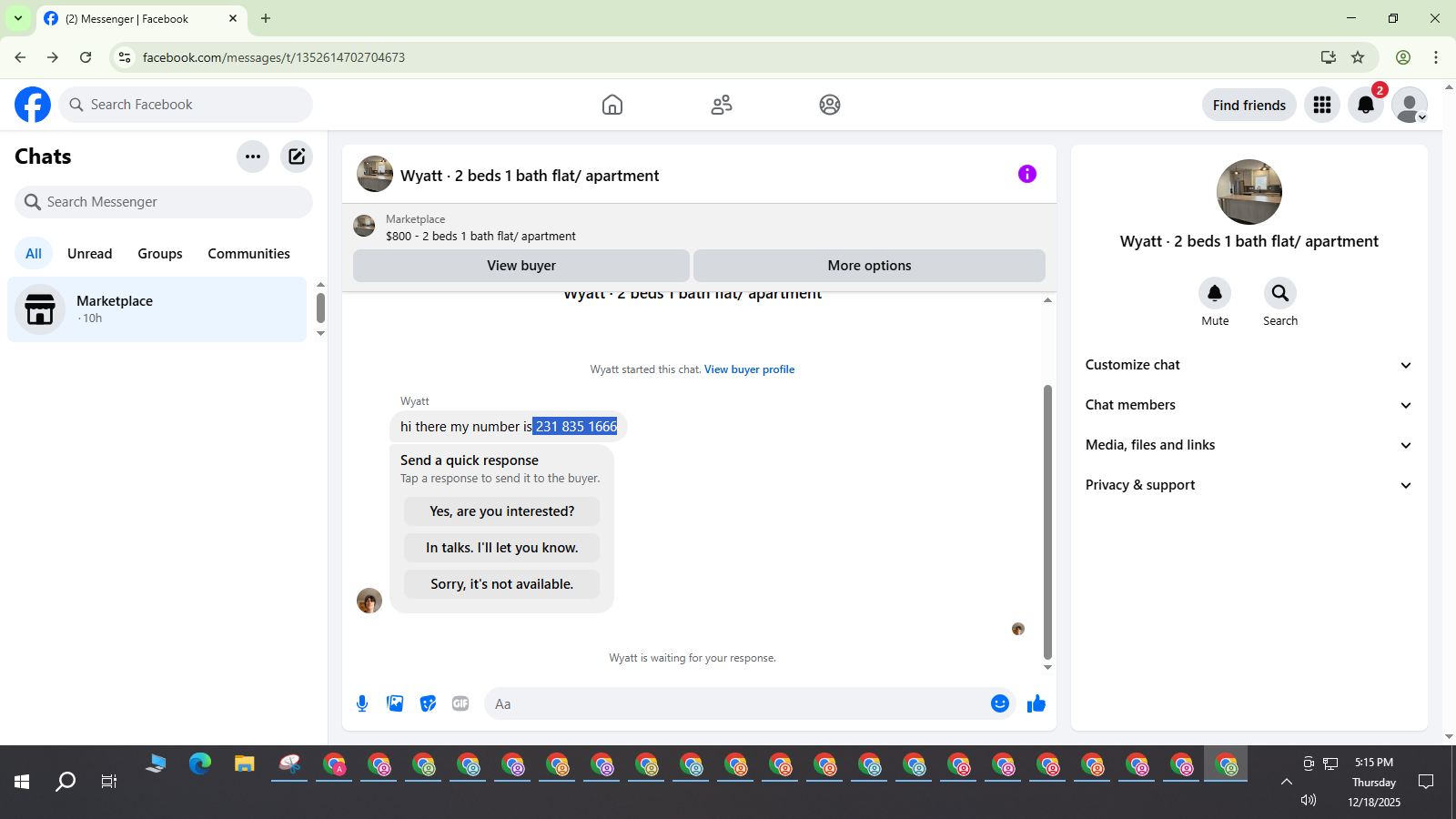Expand Media, files and links section
1456x819 pixels.
[x=1249, y=445]
